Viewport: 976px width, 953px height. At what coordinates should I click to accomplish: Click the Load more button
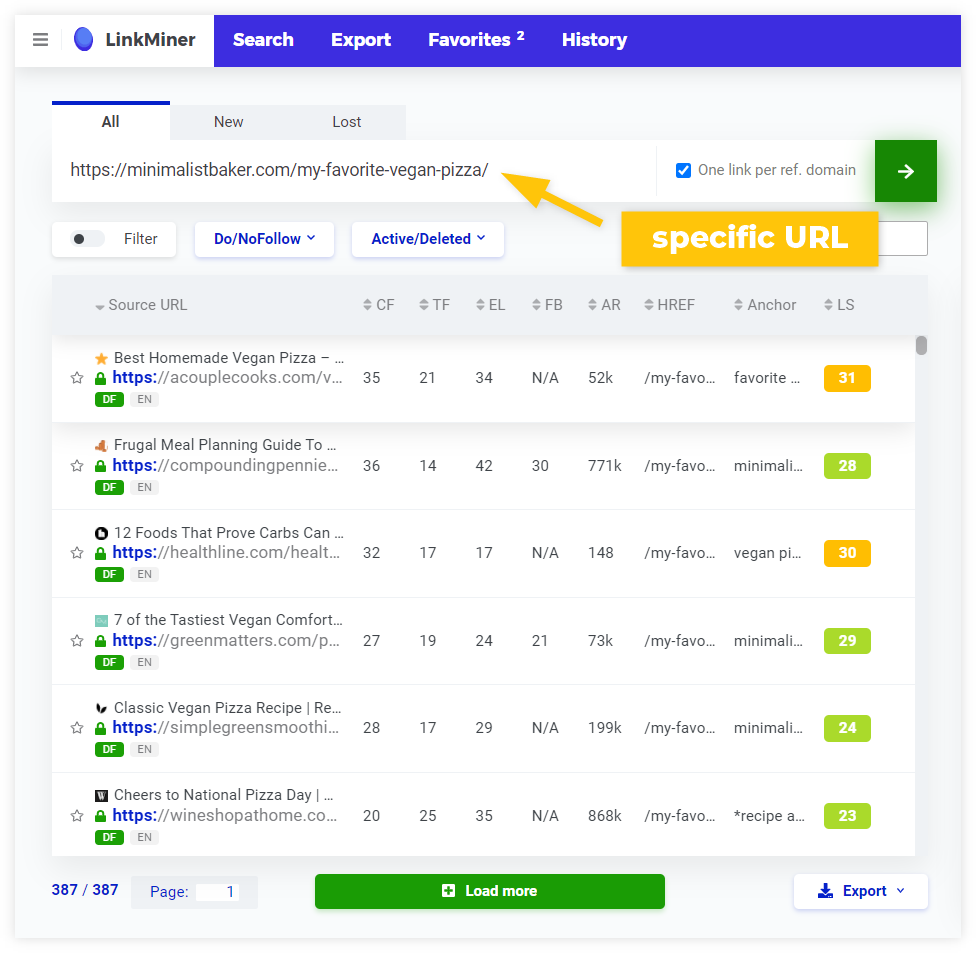490,891
